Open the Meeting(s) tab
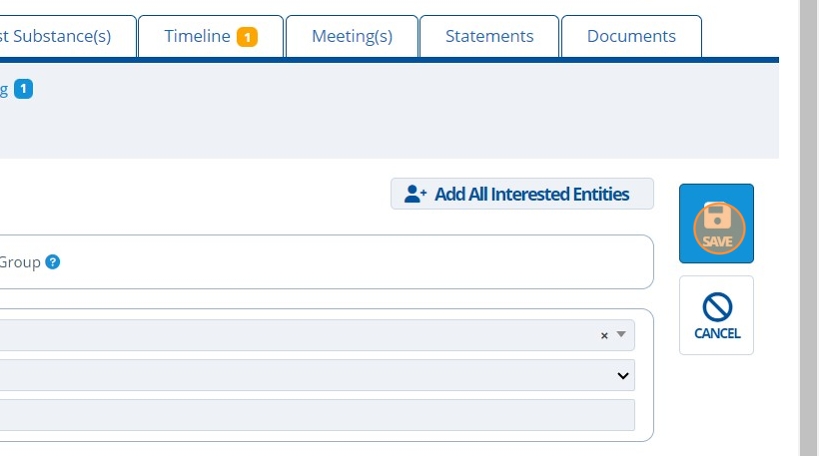Screen dimensions: 819x456 click(x=352, y=37)
